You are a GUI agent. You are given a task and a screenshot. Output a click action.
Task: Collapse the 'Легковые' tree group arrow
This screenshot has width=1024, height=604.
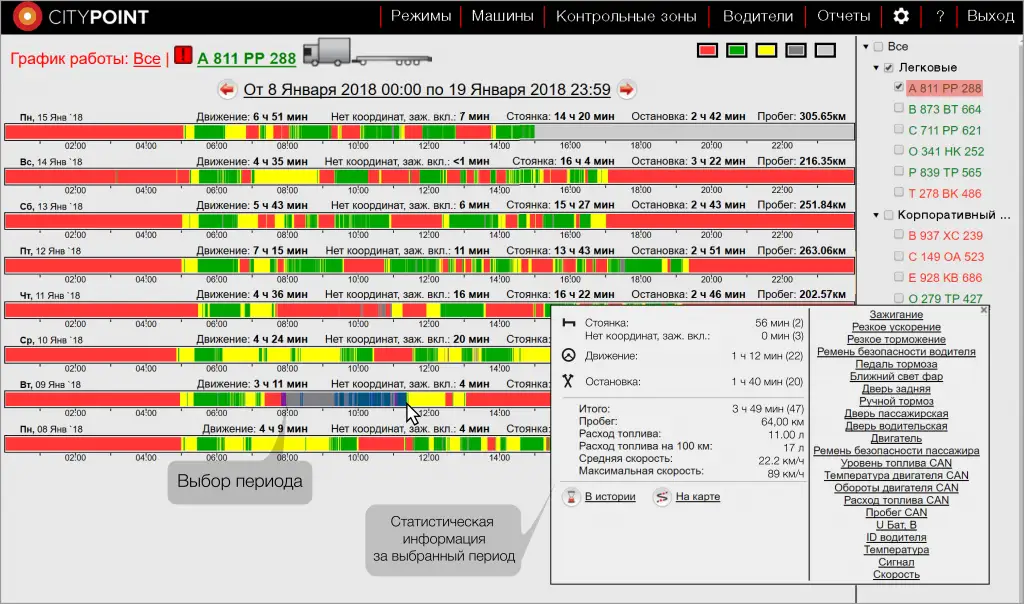(875, 68)
